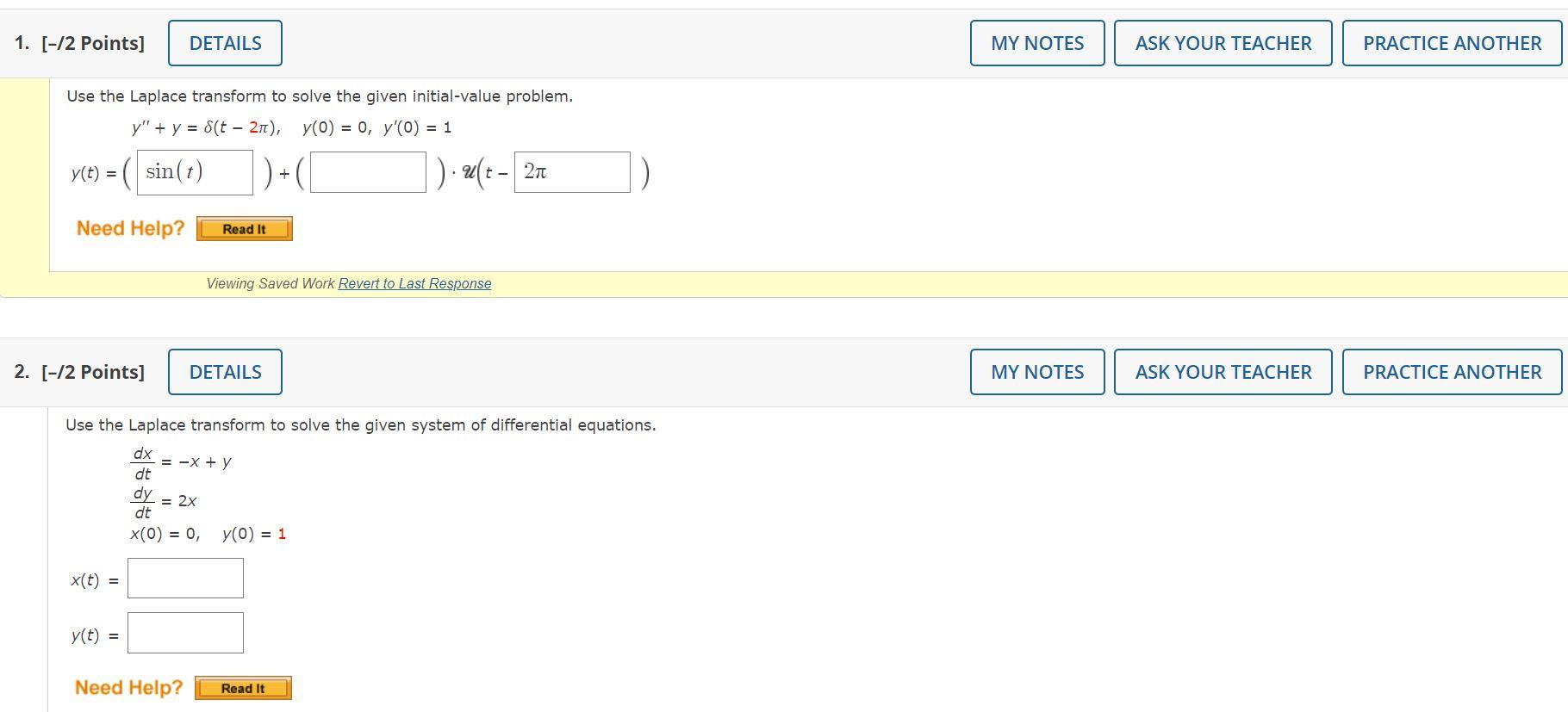
Task: Click MY NOTES for question 2
Action: [1037, 372]
